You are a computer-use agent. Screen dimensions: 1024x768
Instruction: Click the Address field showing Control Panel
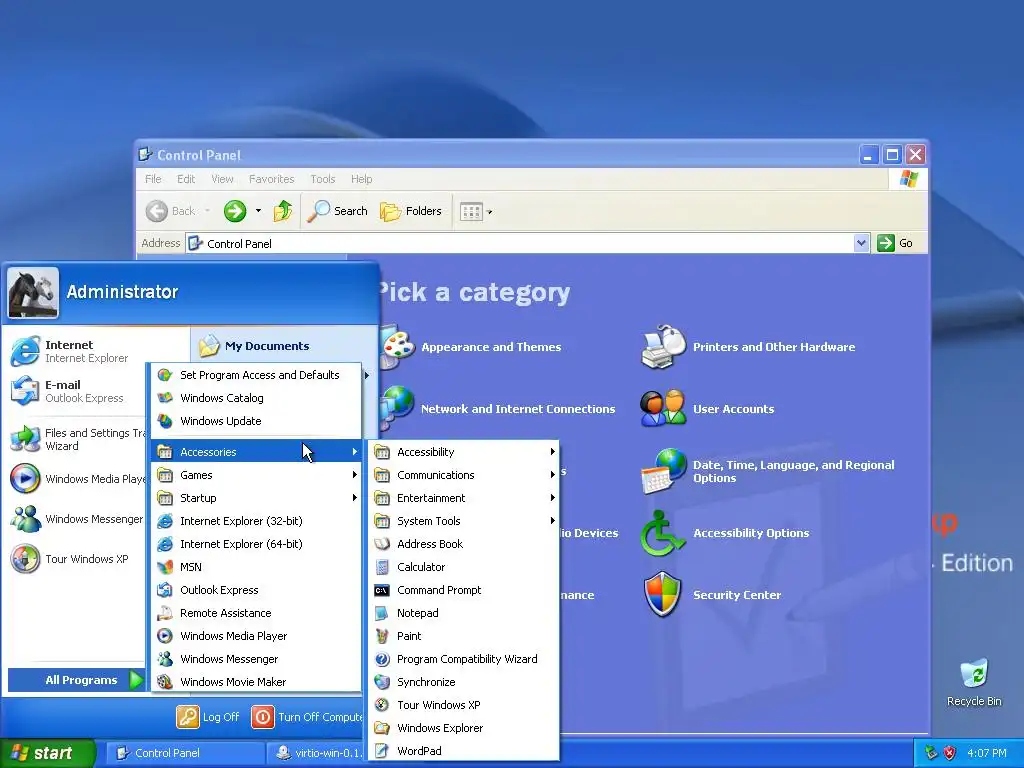tap(520, 243)
